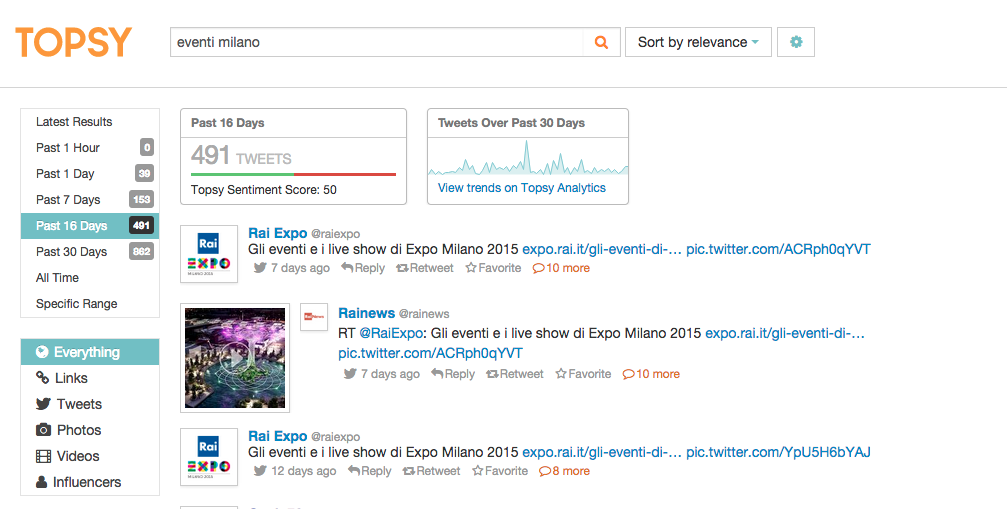
Task: Click into the eventi milano search field
Action: (376, 42)
